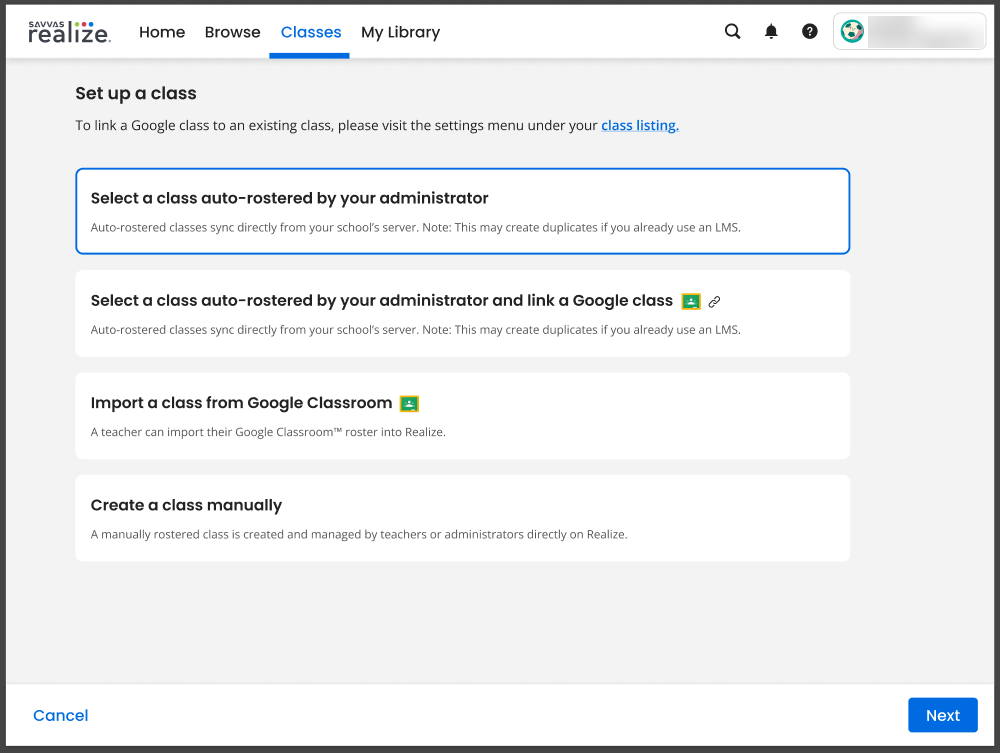Open the user profile avatar menu
This screenshot has height=753, width=1000.
coord(909,31)
